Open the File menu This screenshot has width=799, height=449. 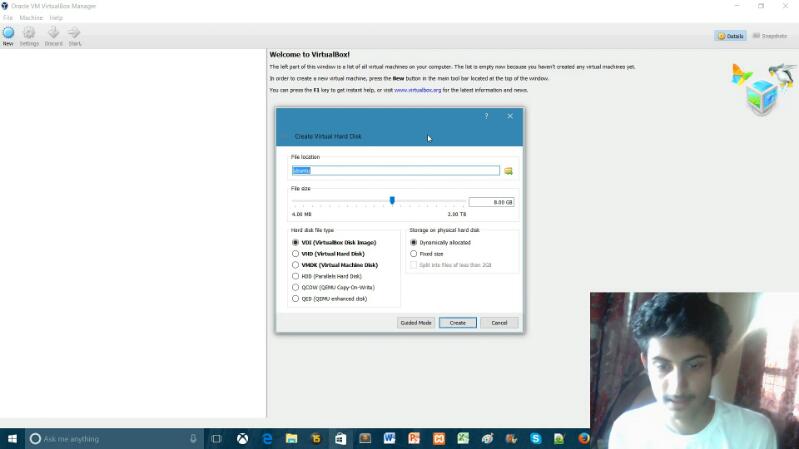[x=8, y=18]
